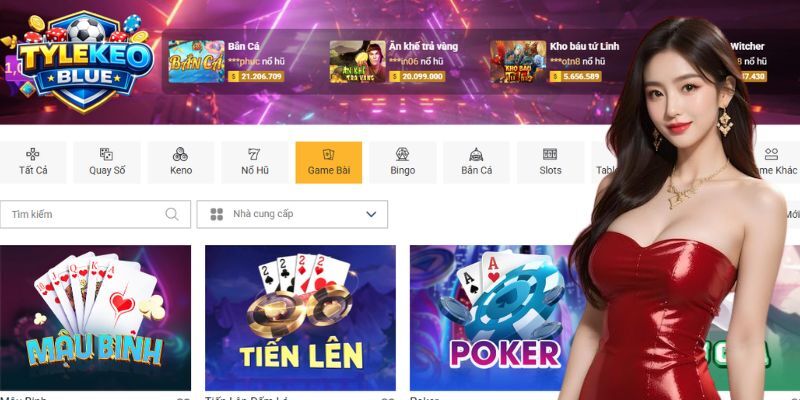
Task: Select the Nổ Hũ category
Action: [255, 163]
